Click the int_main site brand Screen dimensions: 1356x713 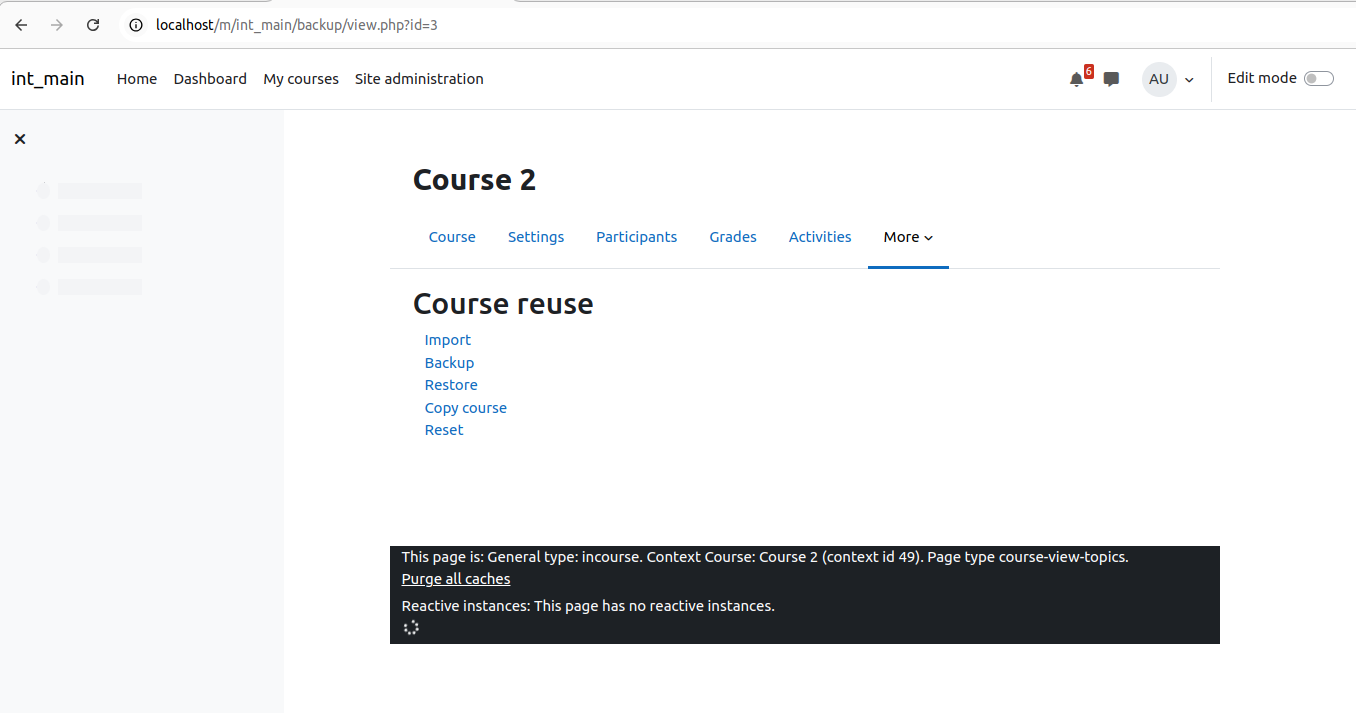(x=48, y=79)
